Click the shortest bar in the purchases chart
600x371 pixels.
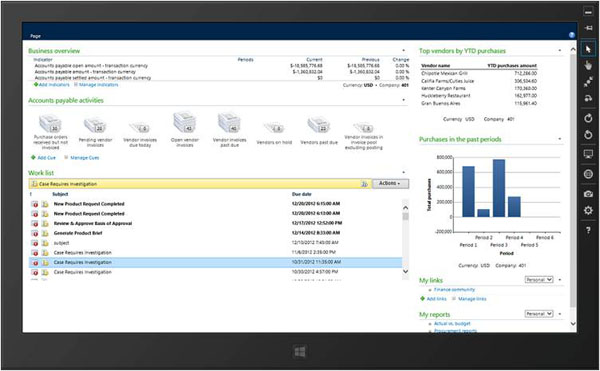484,213
